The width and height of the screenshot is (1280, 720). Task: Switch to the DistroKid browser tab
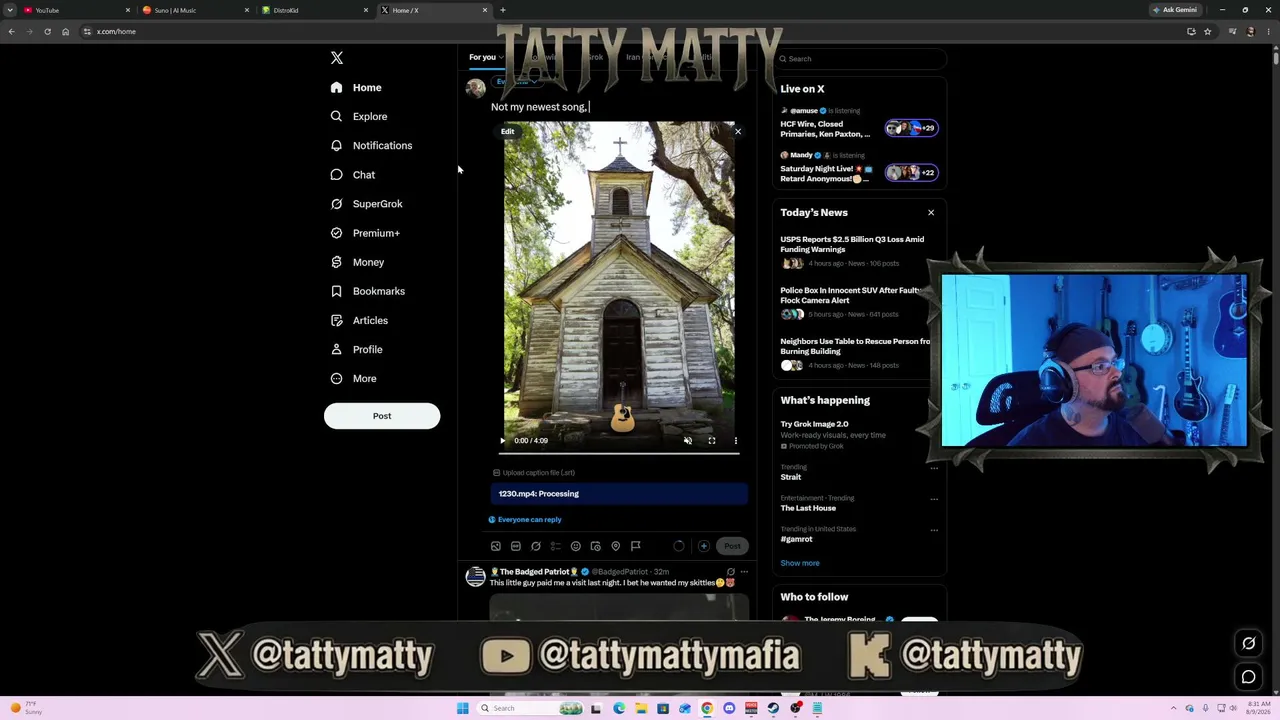tap(313, 10)
